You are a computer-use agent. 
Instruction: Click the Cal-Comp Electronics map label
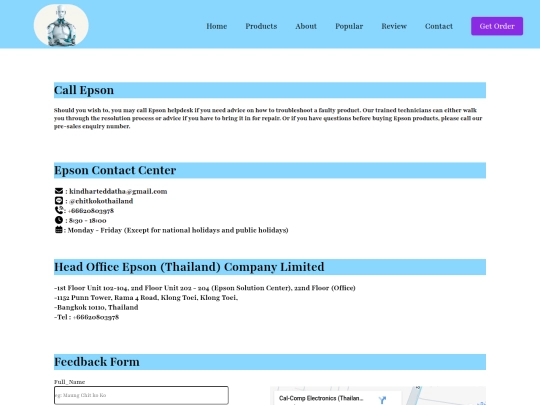coord(321,398)
